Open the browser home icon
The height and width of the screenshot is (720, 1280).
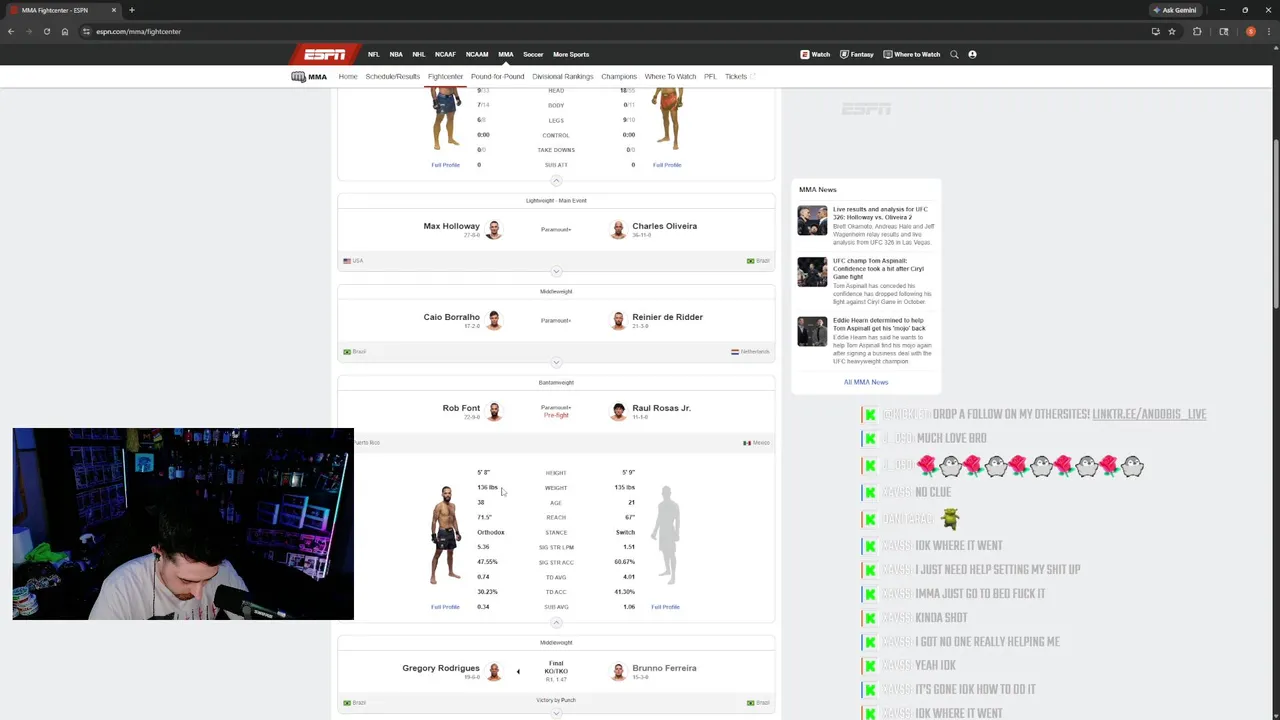tap(65, 31)
